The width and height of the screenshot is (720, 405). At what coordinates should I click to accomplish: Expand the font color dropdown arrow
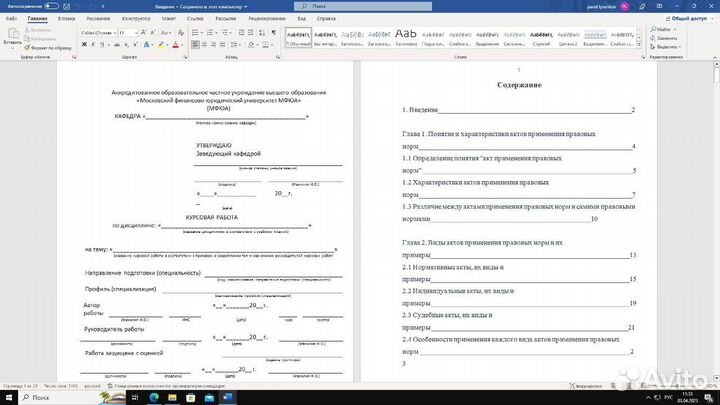[x=182, y=45]
